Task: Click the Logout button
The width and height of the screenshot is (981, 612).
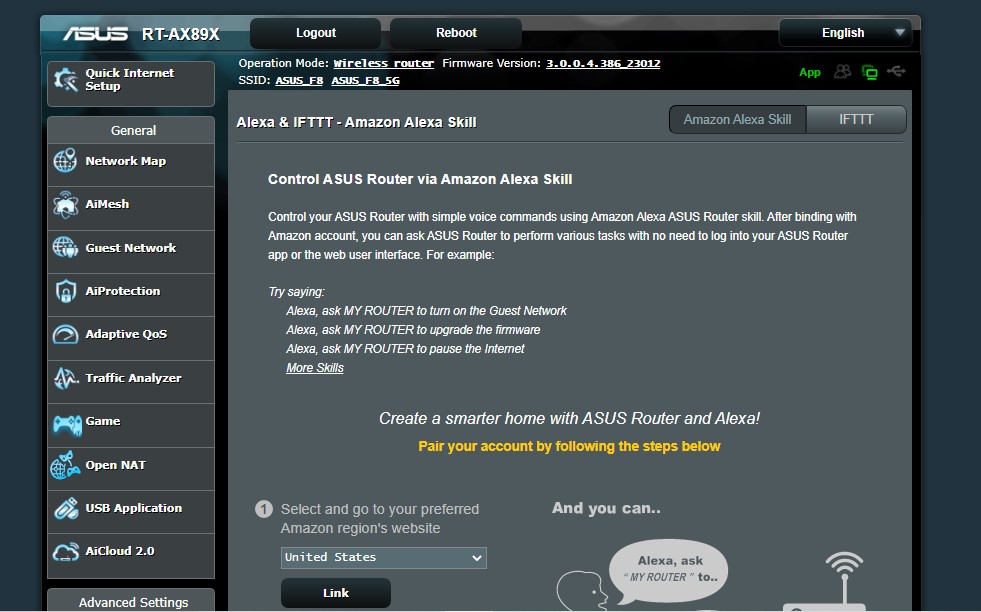Action: [315, 33]
